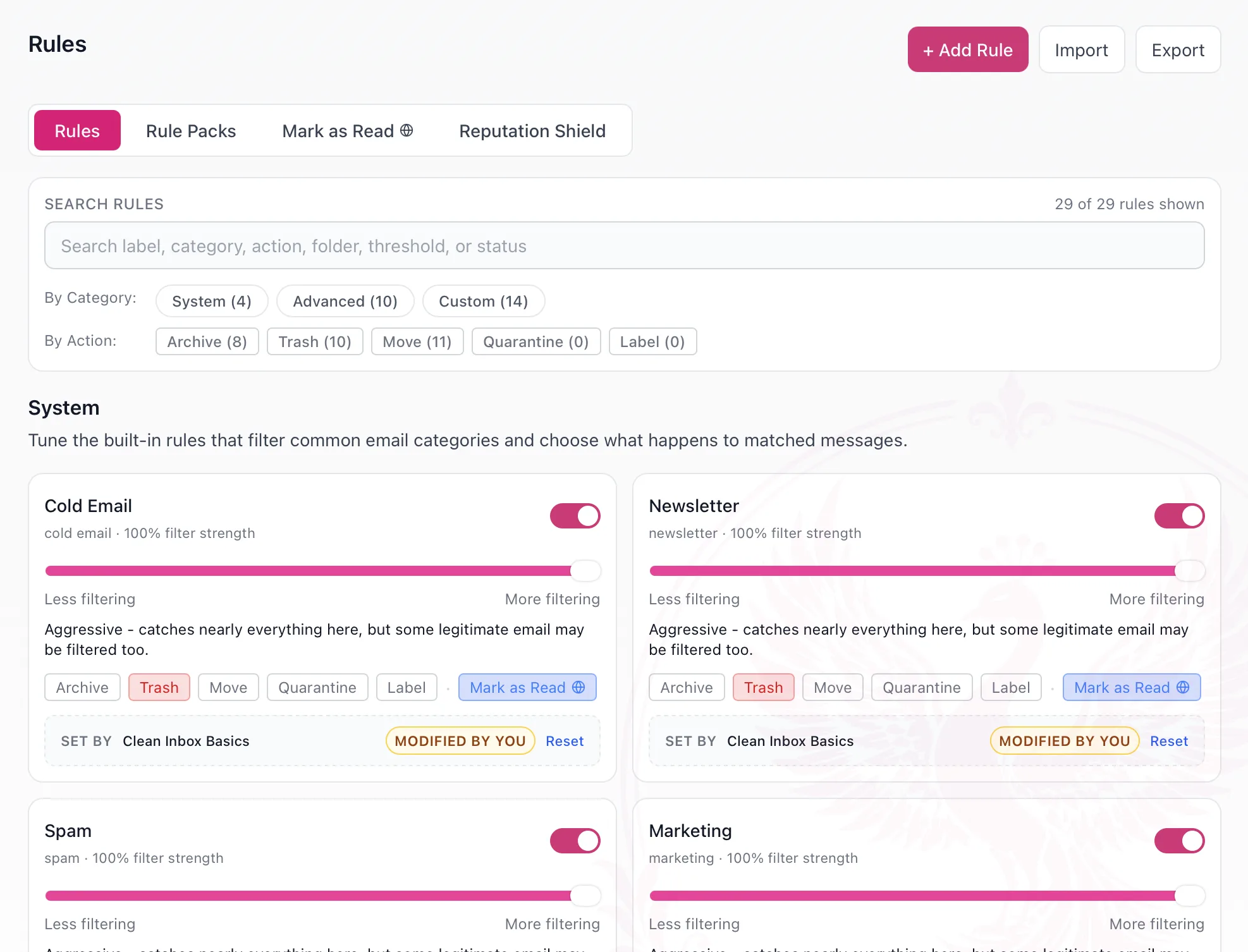This screenshot has height=952, width=1248.
Task: Filter rules by Quarantine (0) action
Action: coord(536,341)
